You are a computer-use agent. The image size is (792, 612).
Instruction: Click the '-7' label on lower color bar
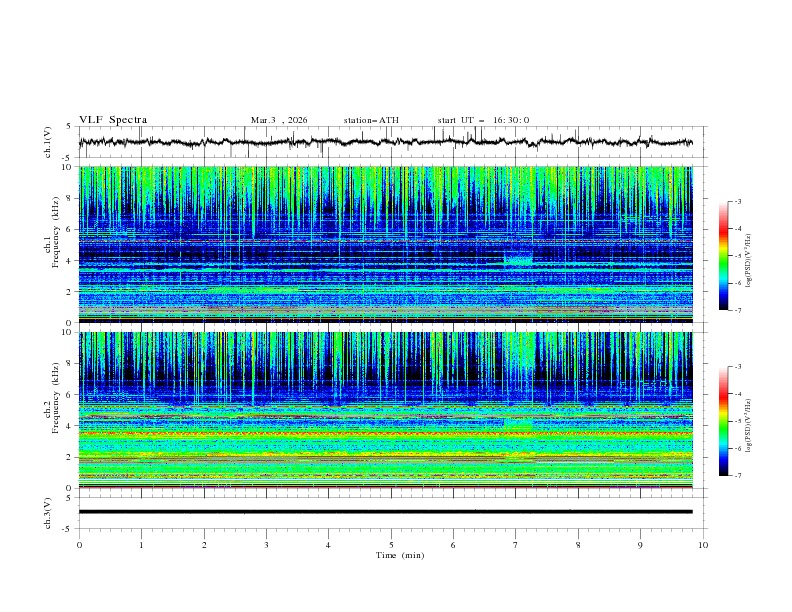point(737,475)
